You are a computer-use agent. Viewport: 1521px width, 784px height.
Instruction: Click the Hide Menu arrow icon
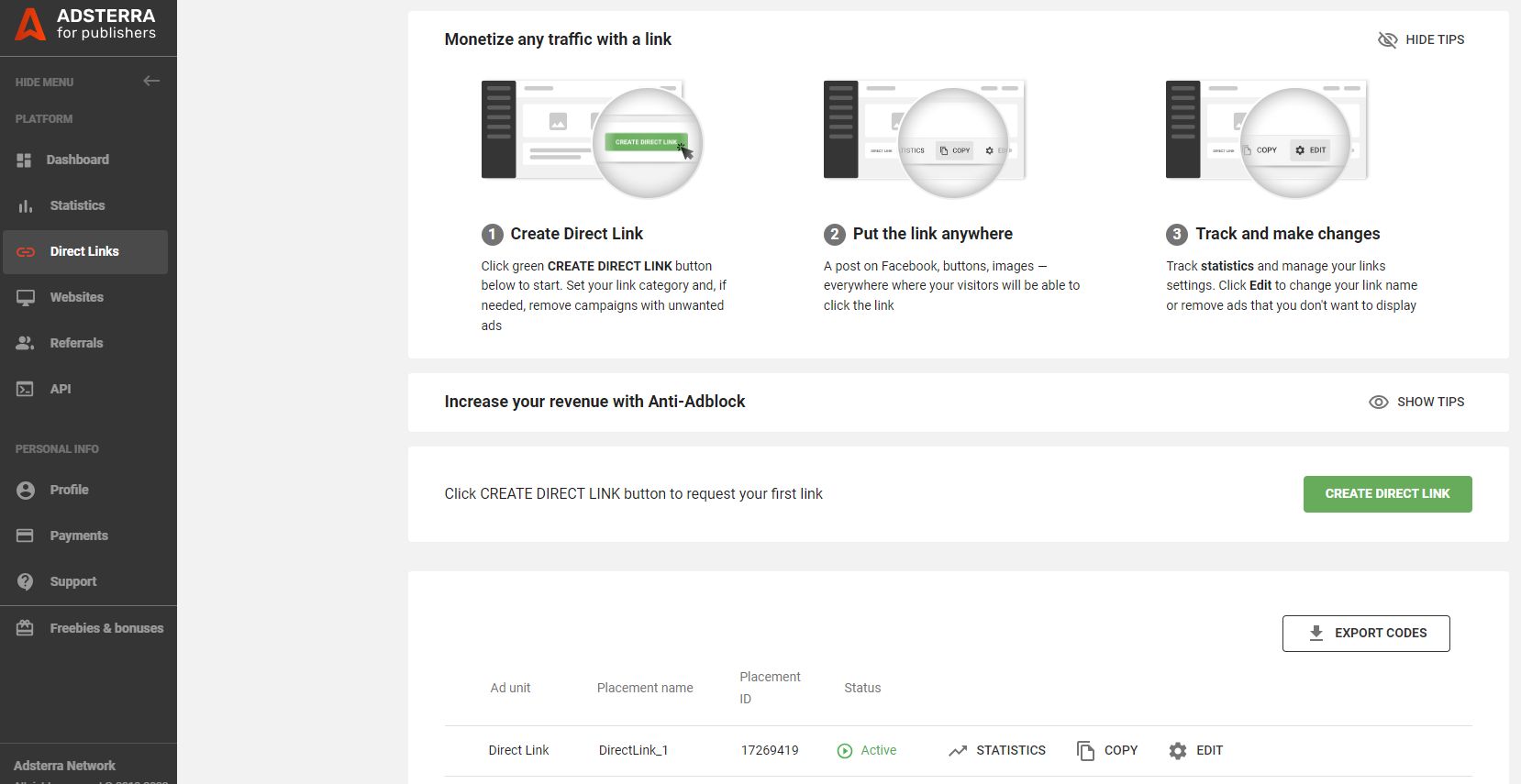151,81
